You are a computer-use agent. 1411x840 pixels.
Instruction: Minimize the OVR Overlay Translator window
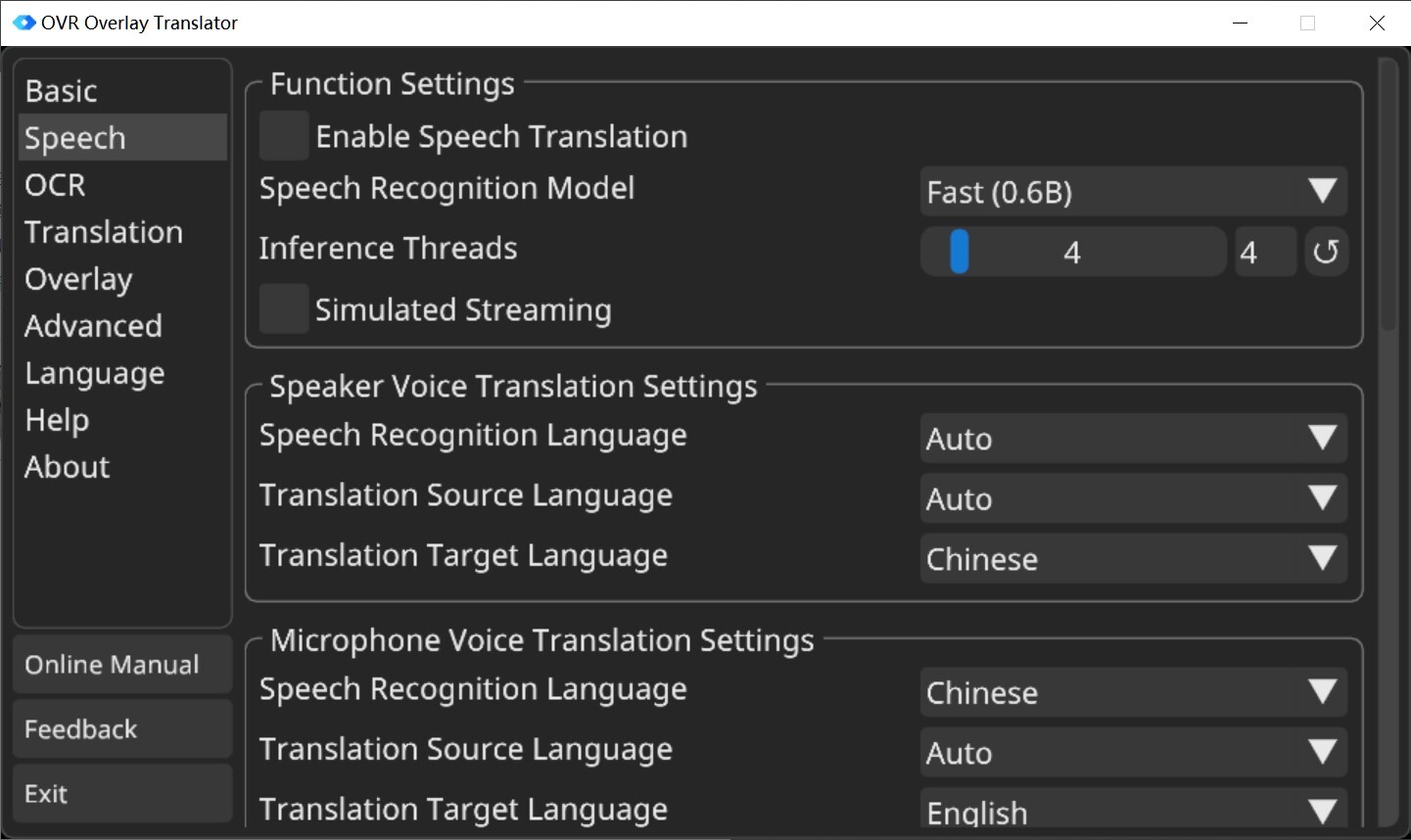click(1241, 23)
